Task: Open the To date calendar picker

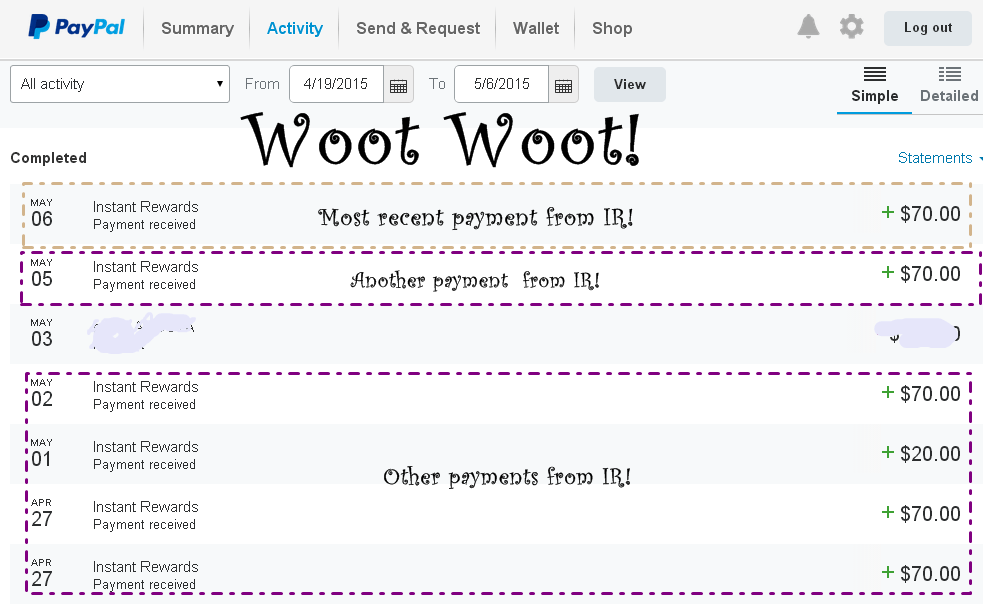Action: (564, 85)
